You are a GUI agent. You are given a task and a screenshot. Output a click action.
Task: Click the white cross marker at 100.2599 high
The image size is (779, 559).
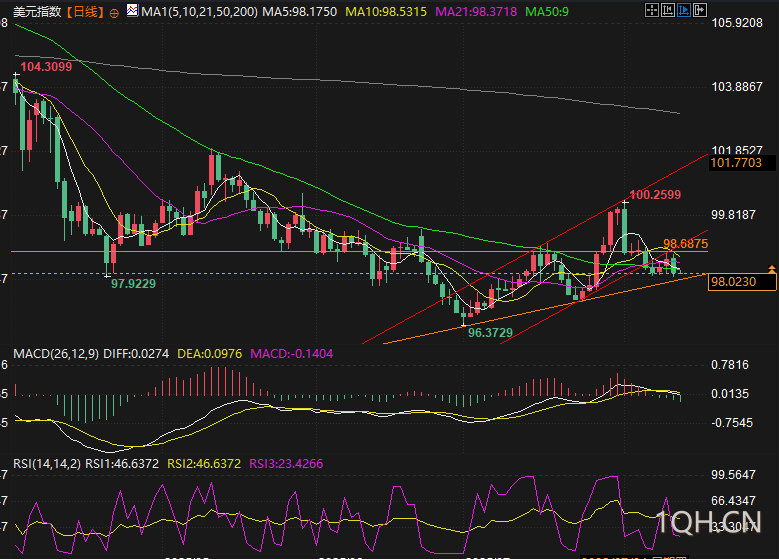[x=624, y=203]
